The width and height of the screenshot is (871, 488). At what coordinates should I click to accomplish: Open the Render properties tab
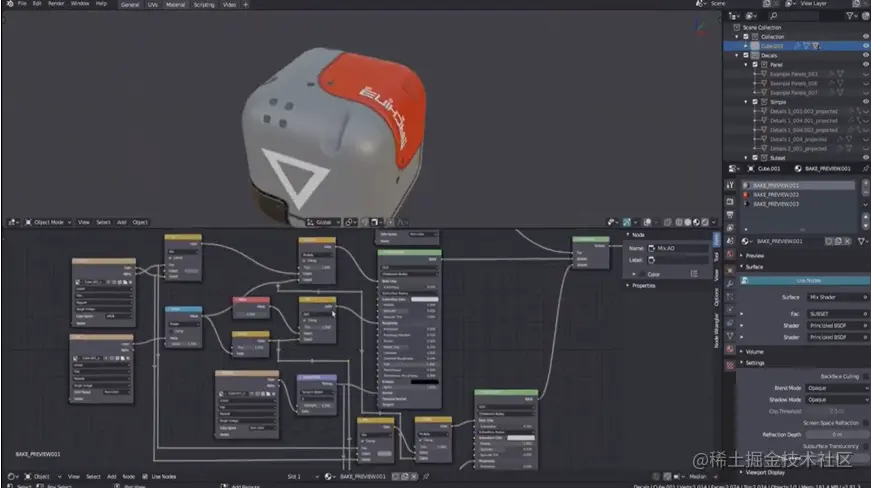click(730, 201)
